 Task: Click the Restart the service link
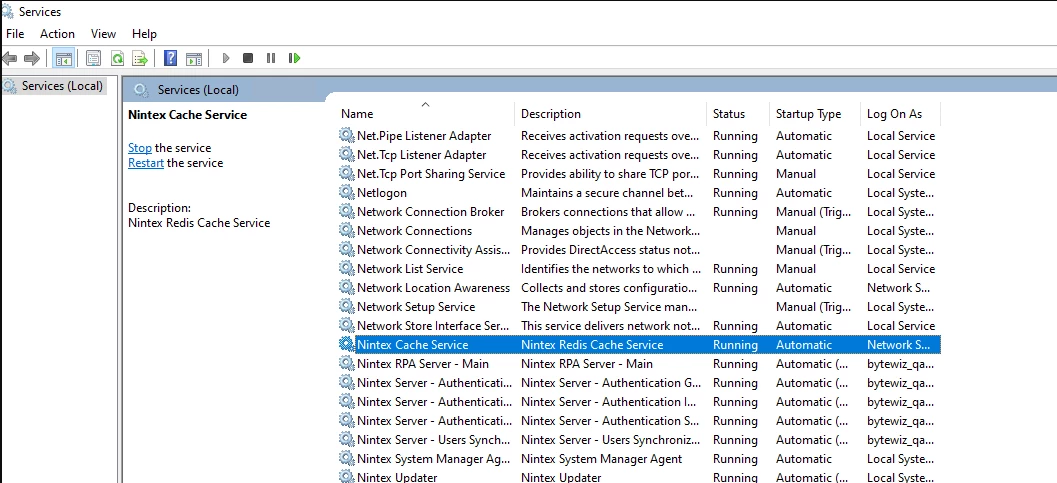(x=146, y=162)
